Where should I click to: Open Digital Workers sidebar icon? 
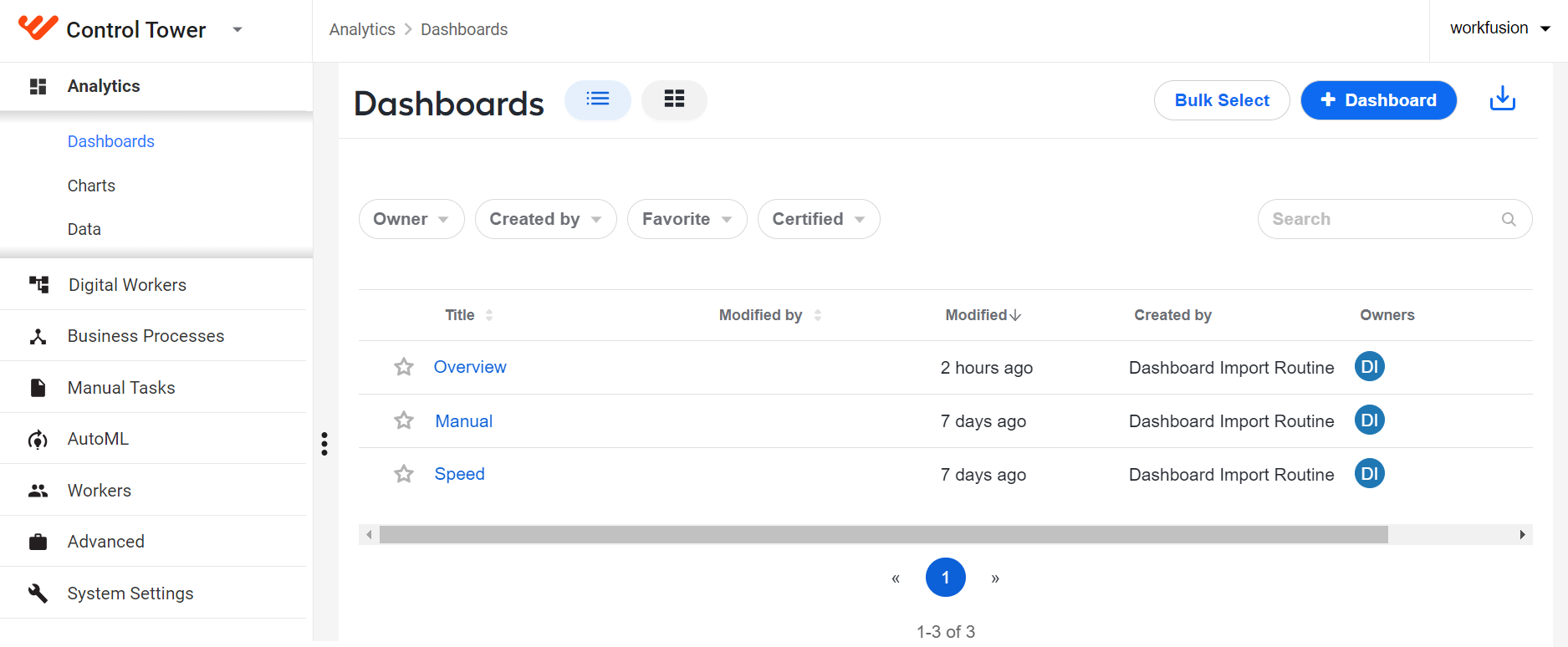click(38, 284)
